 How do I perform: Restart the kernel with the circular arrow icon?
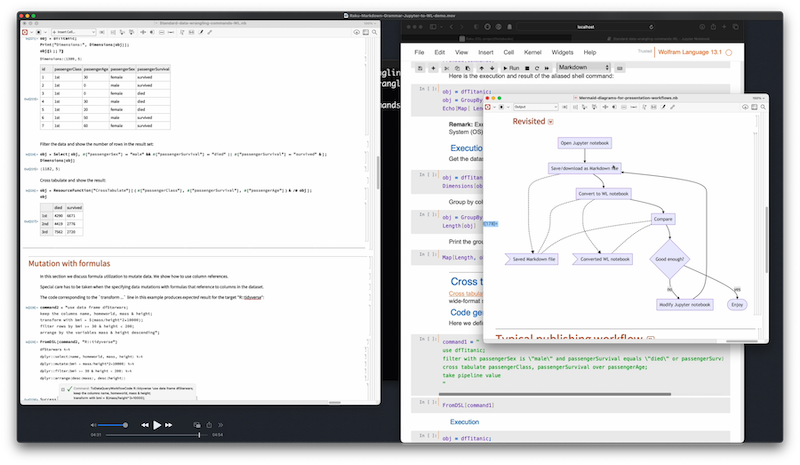(537, 68)
